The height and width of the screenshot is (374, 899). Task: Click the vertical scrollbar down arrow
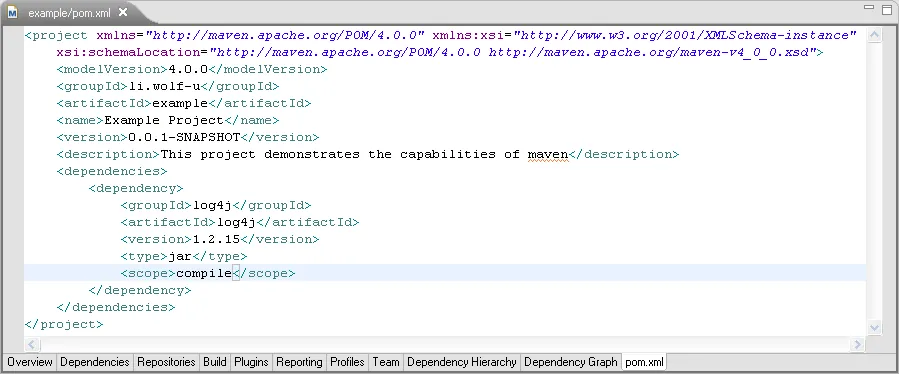point(874,327)
